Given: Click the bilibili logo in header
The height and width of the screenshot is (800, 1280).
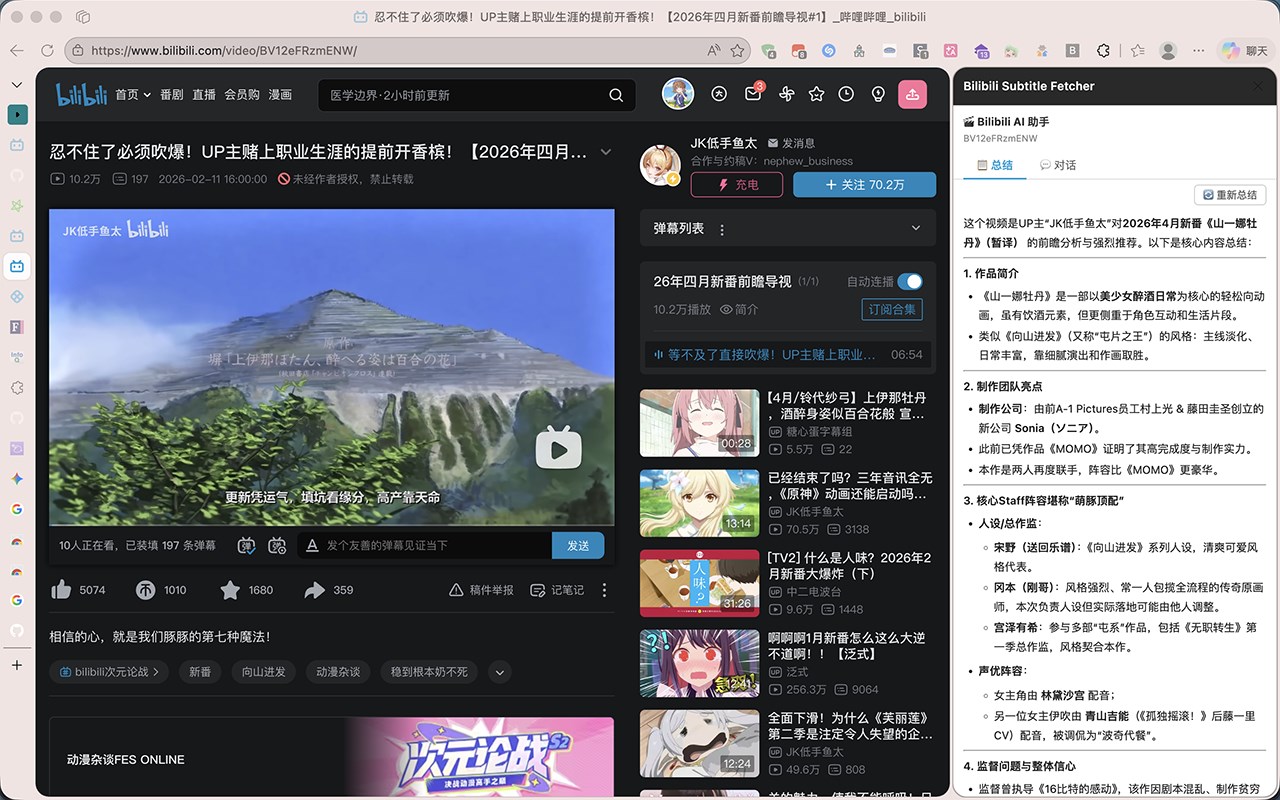Looking at the screenshot, I should tap(81, 95).
